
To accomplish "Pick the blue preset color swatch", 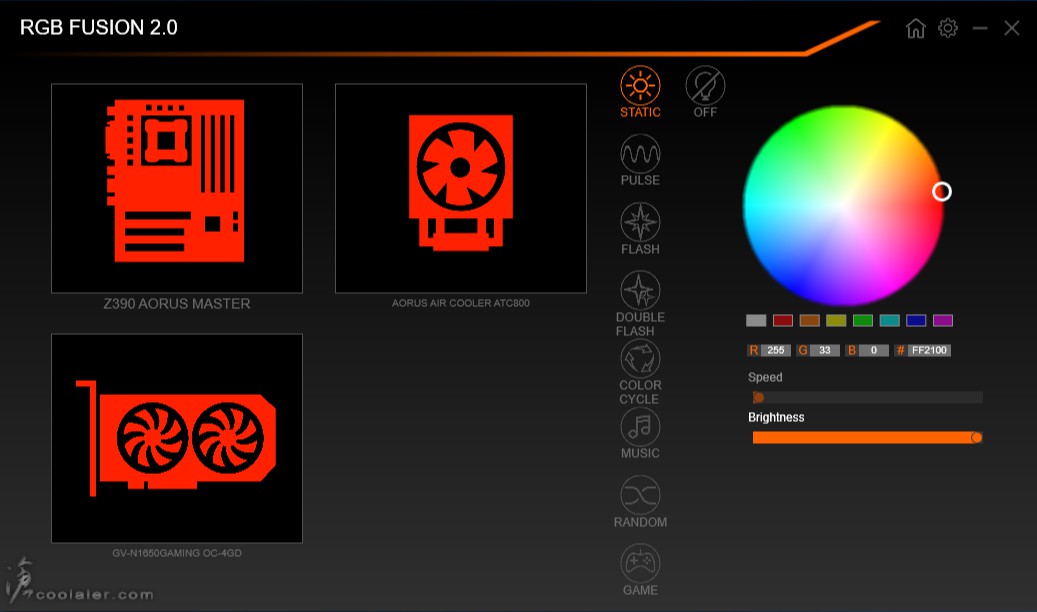I will click(916, 320).
